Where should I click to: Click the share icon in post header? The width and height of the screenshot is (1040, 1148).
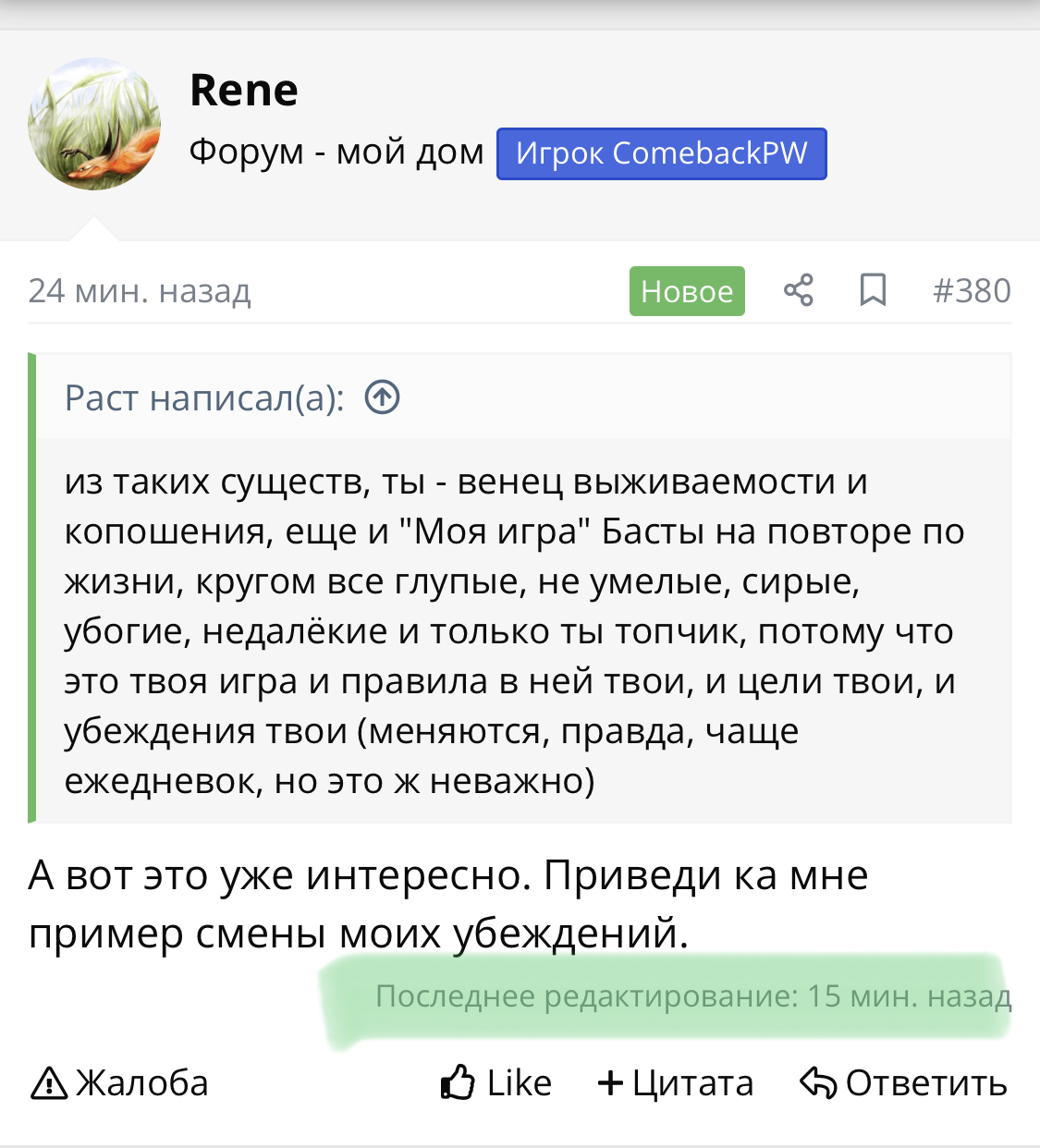(x=799, y=290)
